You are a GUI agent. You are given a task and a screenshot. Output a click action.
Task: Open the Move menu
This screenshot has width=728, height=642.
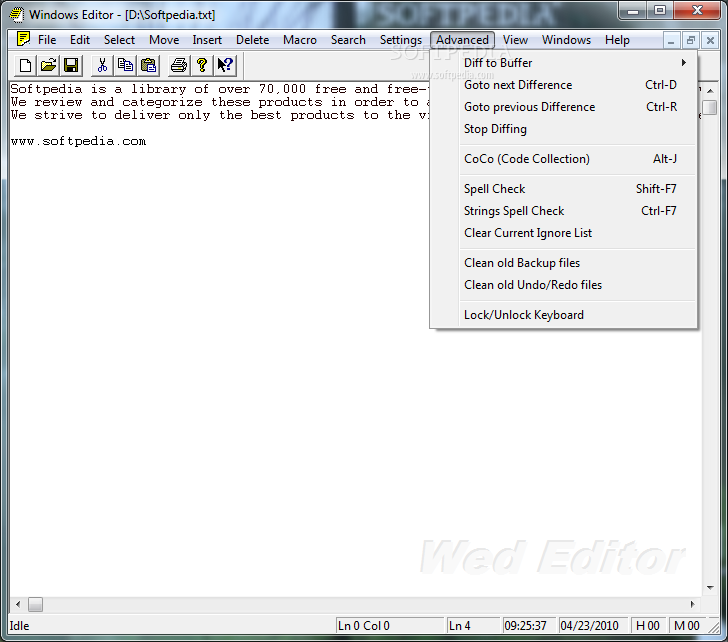(x=164, y=40)
